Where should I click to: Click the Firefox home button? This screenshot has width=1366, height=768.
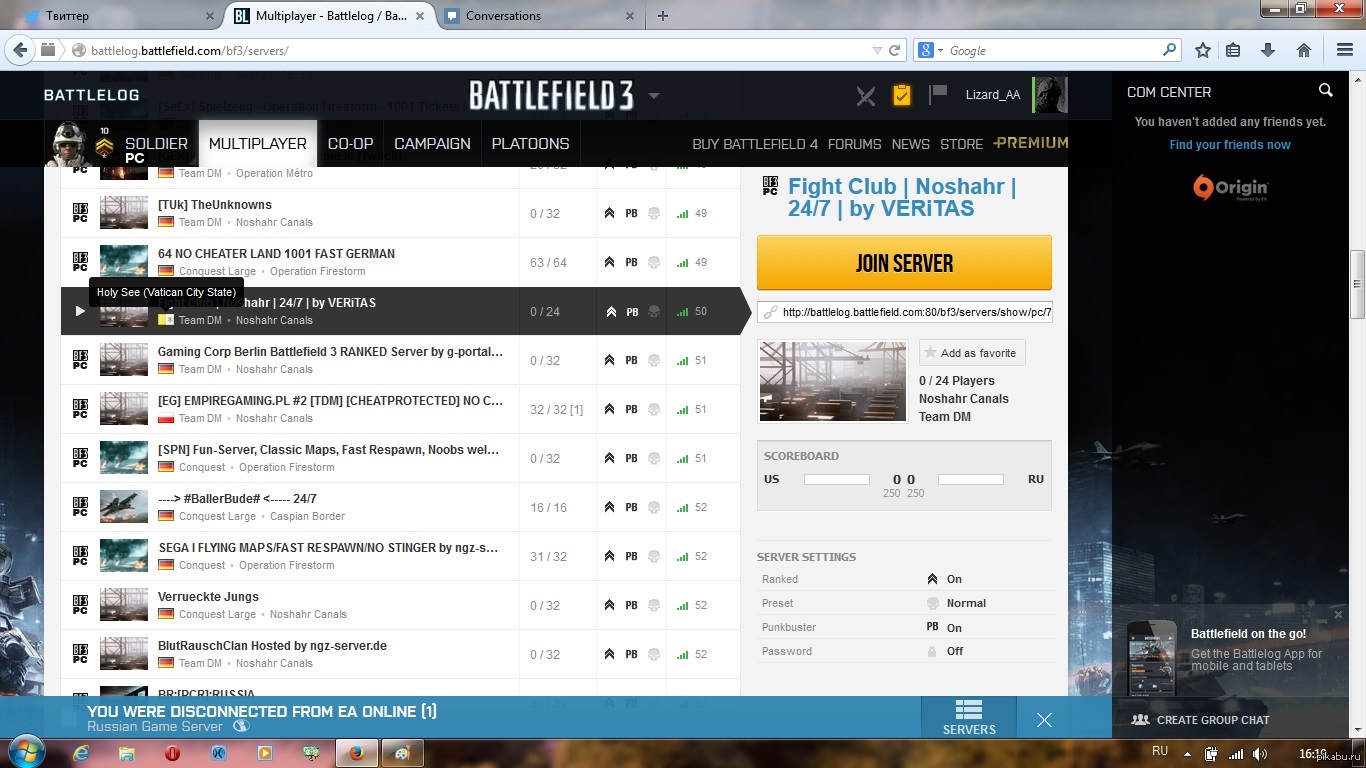pyautogui.click(x=1304, y=50)
